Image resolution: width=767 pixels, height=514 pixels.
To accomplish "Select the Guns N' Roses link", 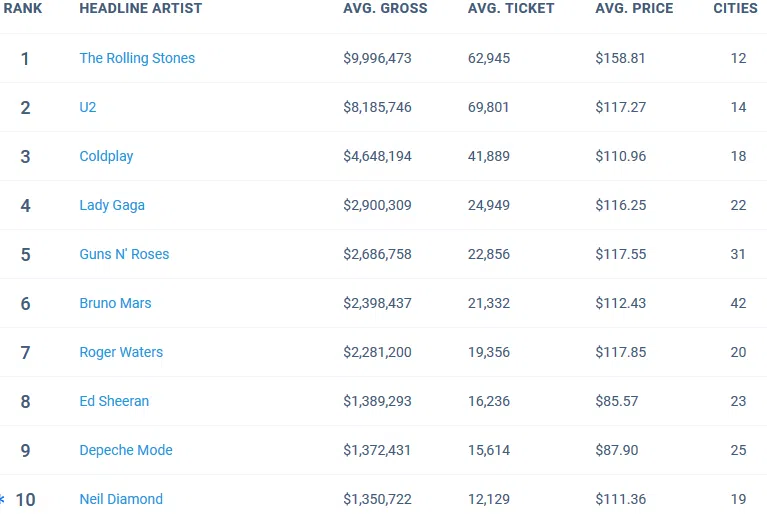I will click(124, 254).
